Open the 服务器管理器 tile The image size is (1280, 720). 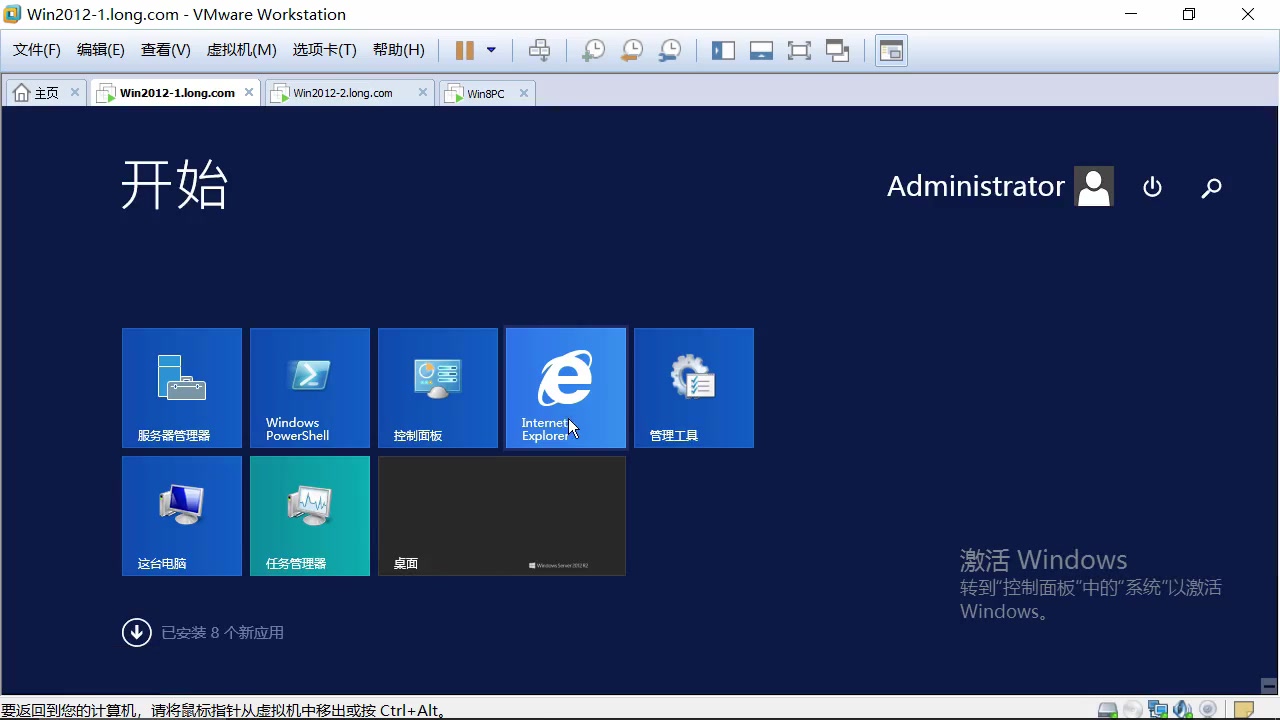coord(182,388)
